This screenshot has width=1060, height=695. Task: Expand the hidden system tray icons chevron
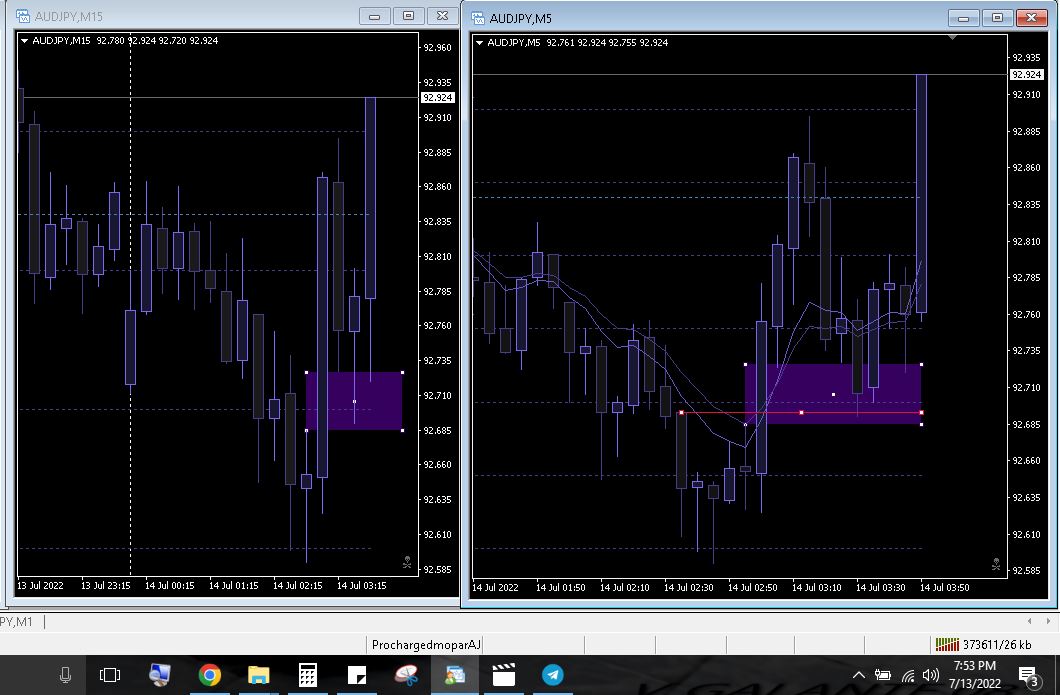pos(858,675)
